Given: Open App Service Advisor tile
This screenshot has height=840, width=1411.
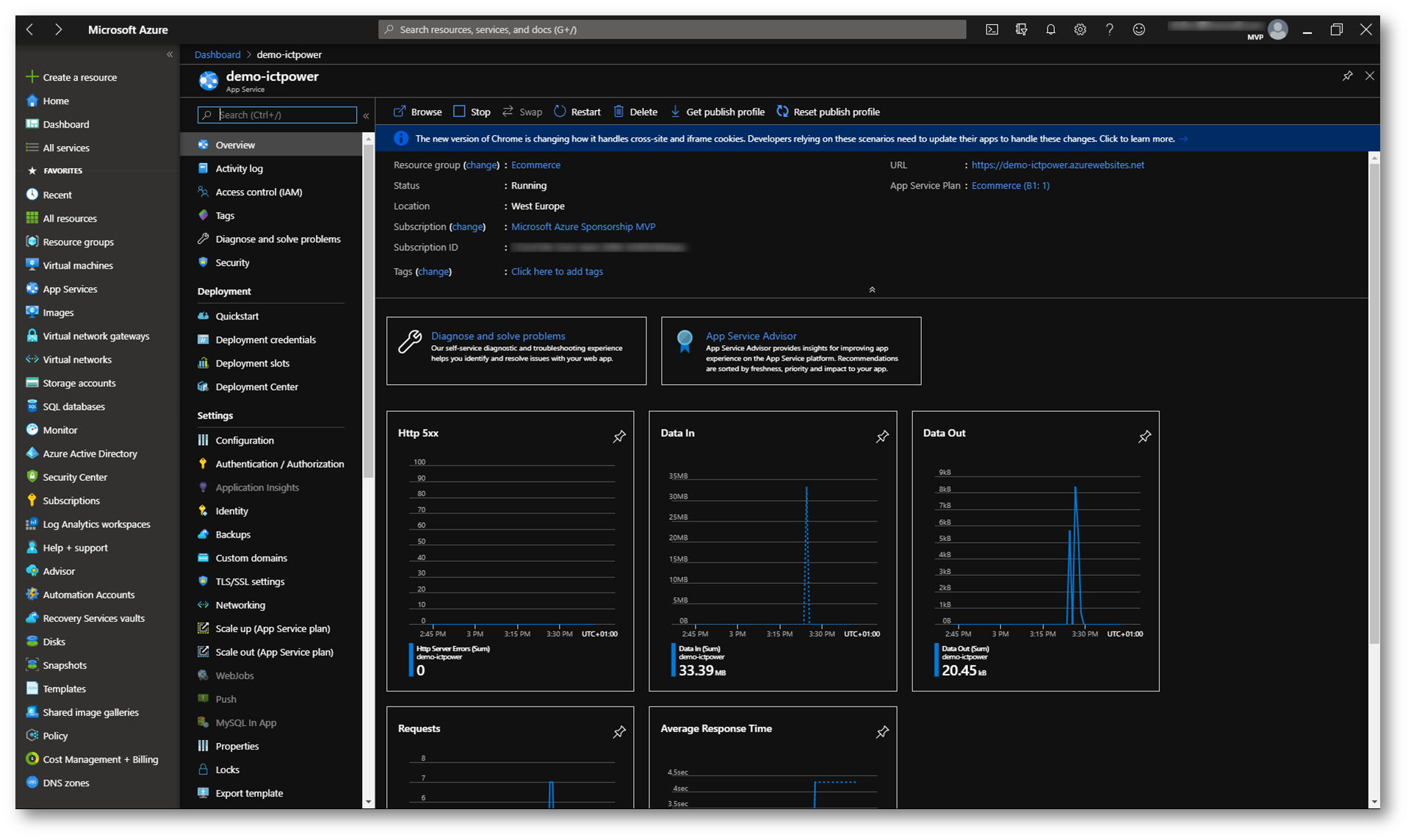Looking at the screenshot, I should coord(791,351).
